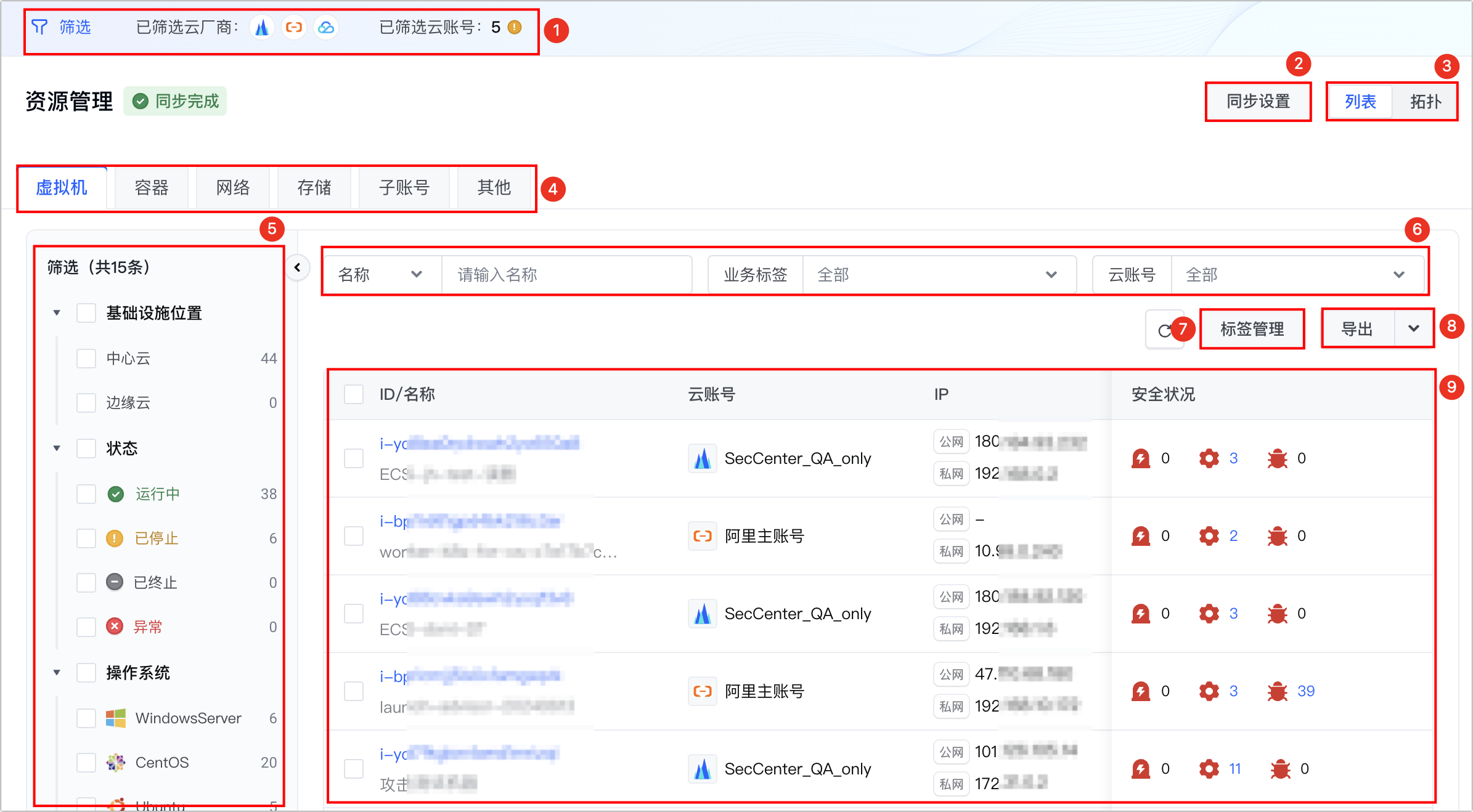1473x812 pixels.
Task: Switch to the 网络 tab
Action: coord(233,188)
